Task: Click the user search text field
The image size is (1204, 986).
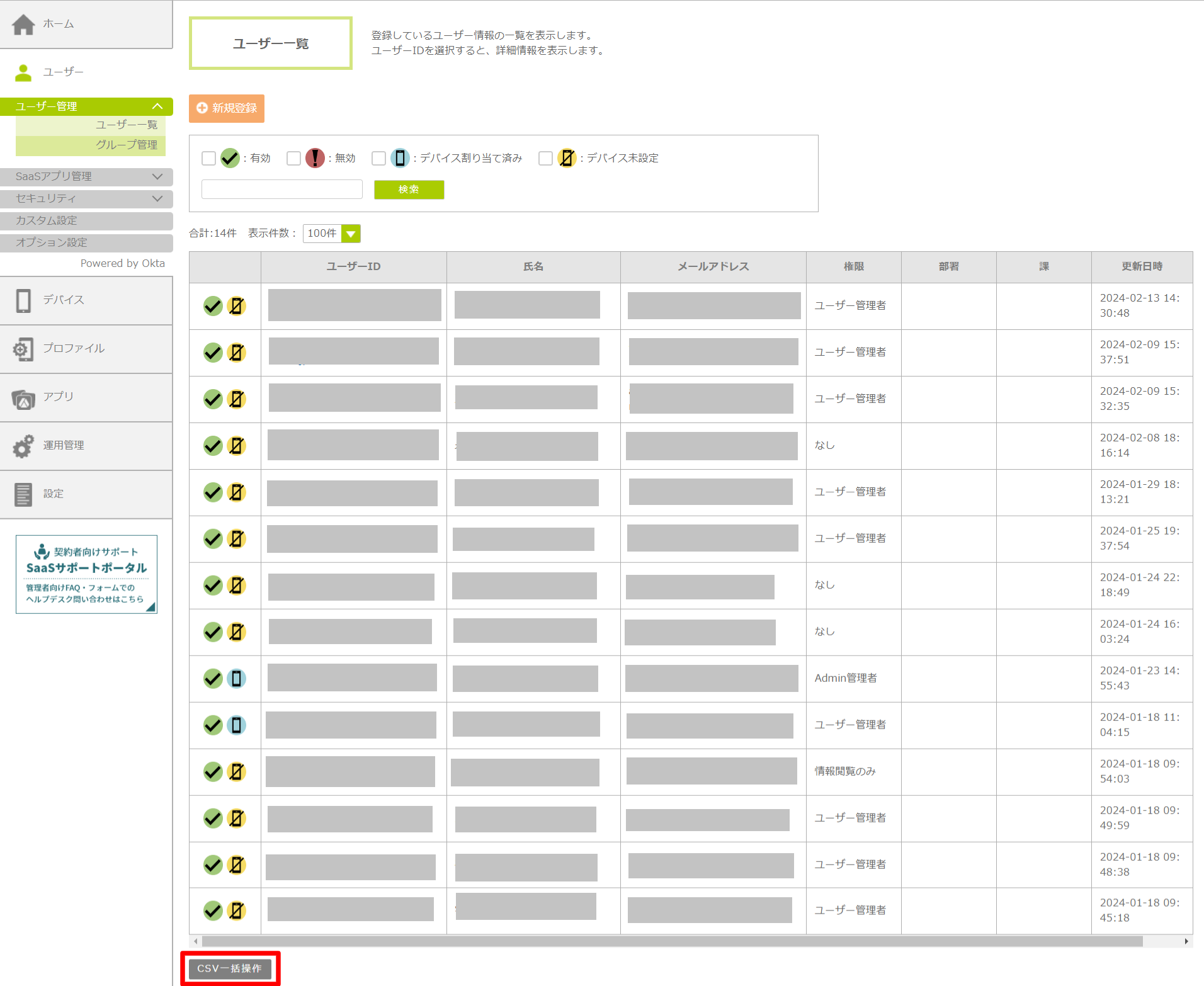Action: point(281,190)
